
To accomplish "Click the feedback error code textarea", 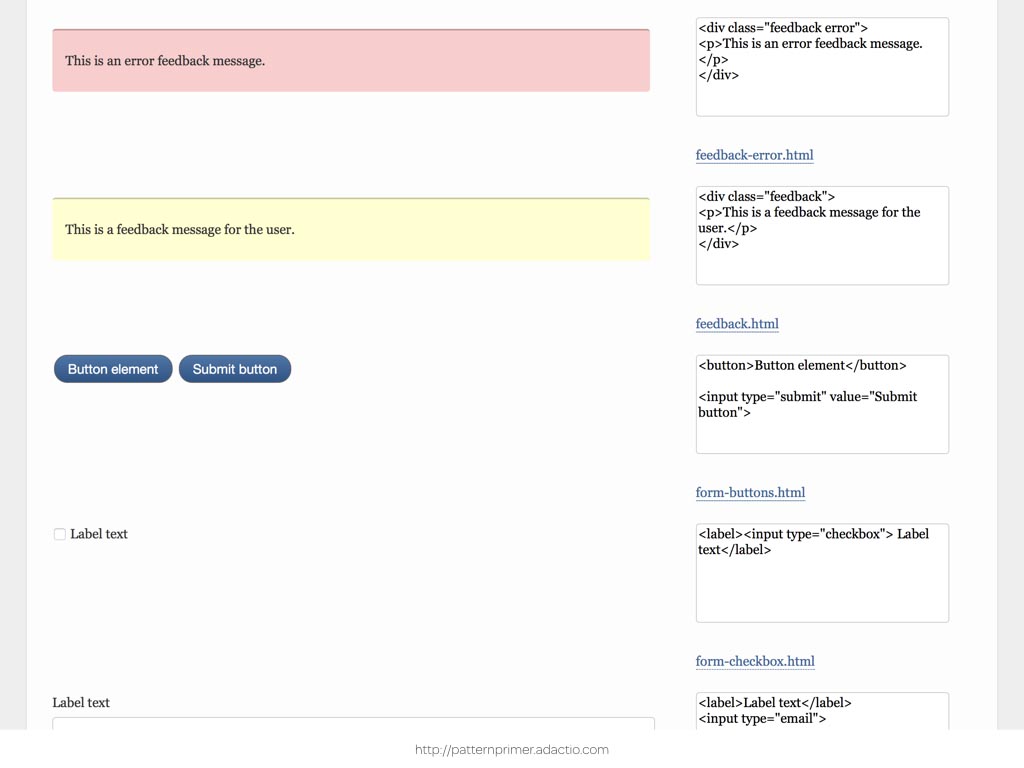I will (x=822, y=67).
